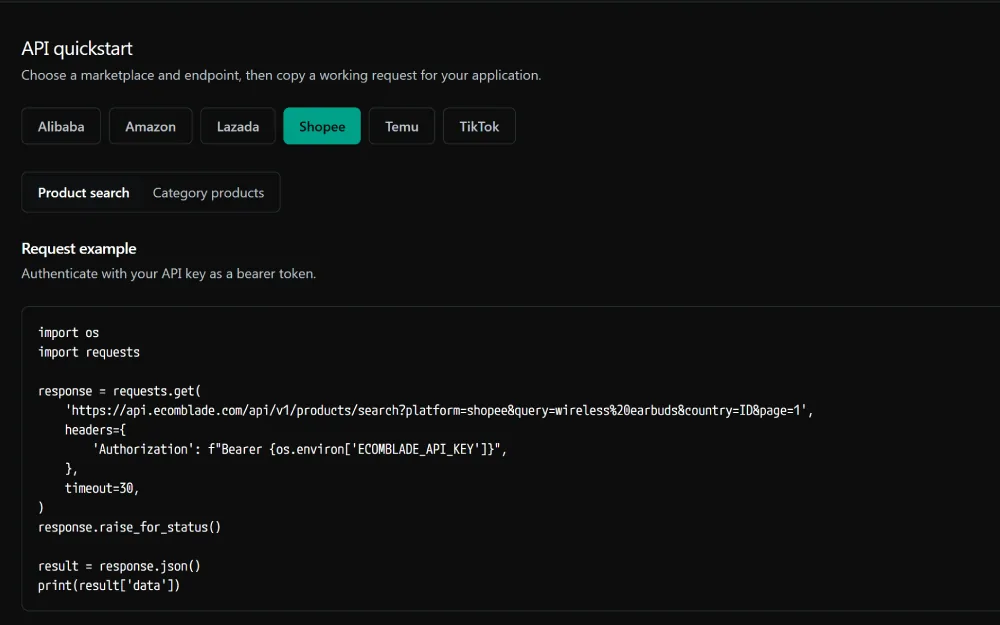Viewport: 1000px width, 625px height.
Task: Click the 'headers={' code line
Action: click(x=96, y=430)
